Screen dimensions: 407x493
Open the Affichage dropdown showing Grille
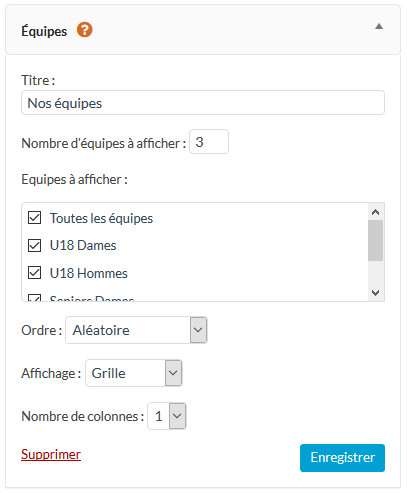coord(134,373)
